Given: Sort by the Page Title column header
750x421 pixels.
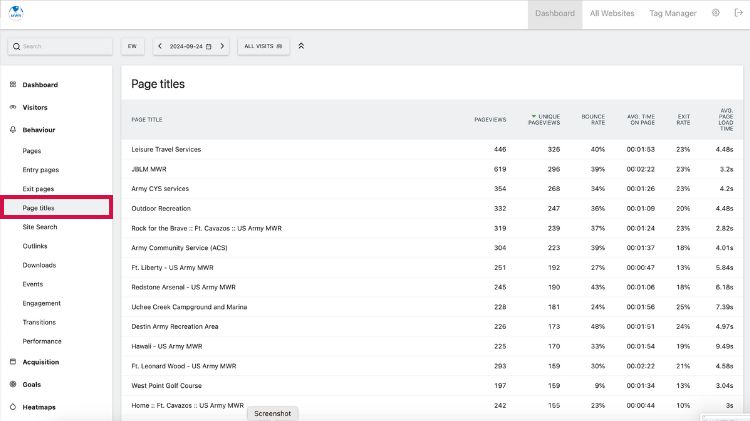Looking at the screenshot, I should coord(147,120).
